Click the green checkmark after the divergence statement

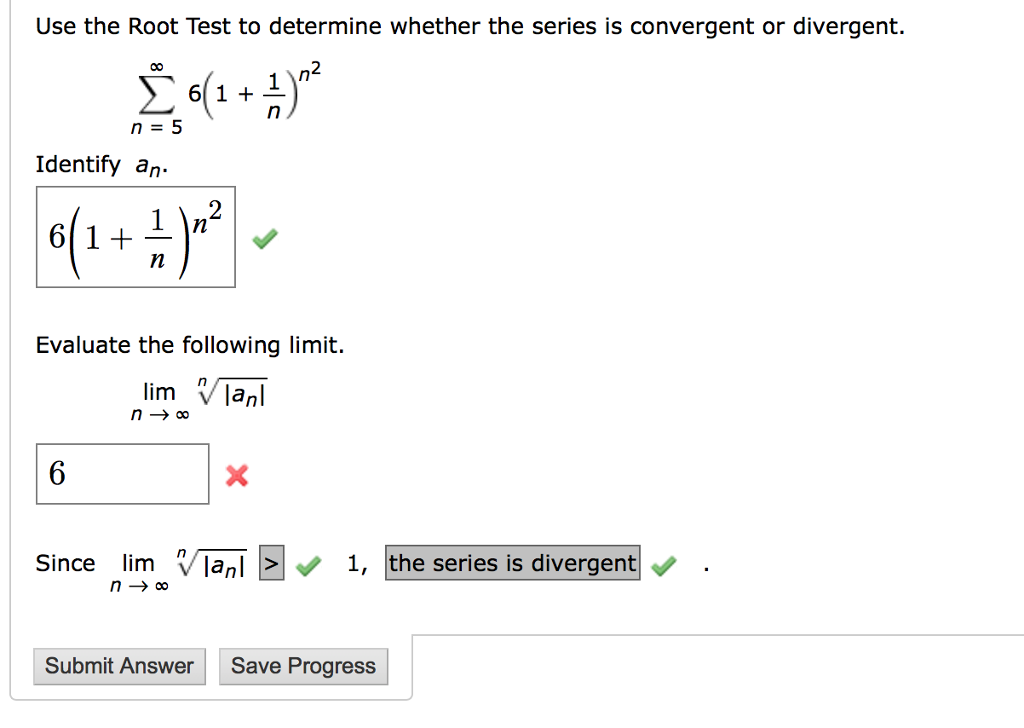click(664, 564)
